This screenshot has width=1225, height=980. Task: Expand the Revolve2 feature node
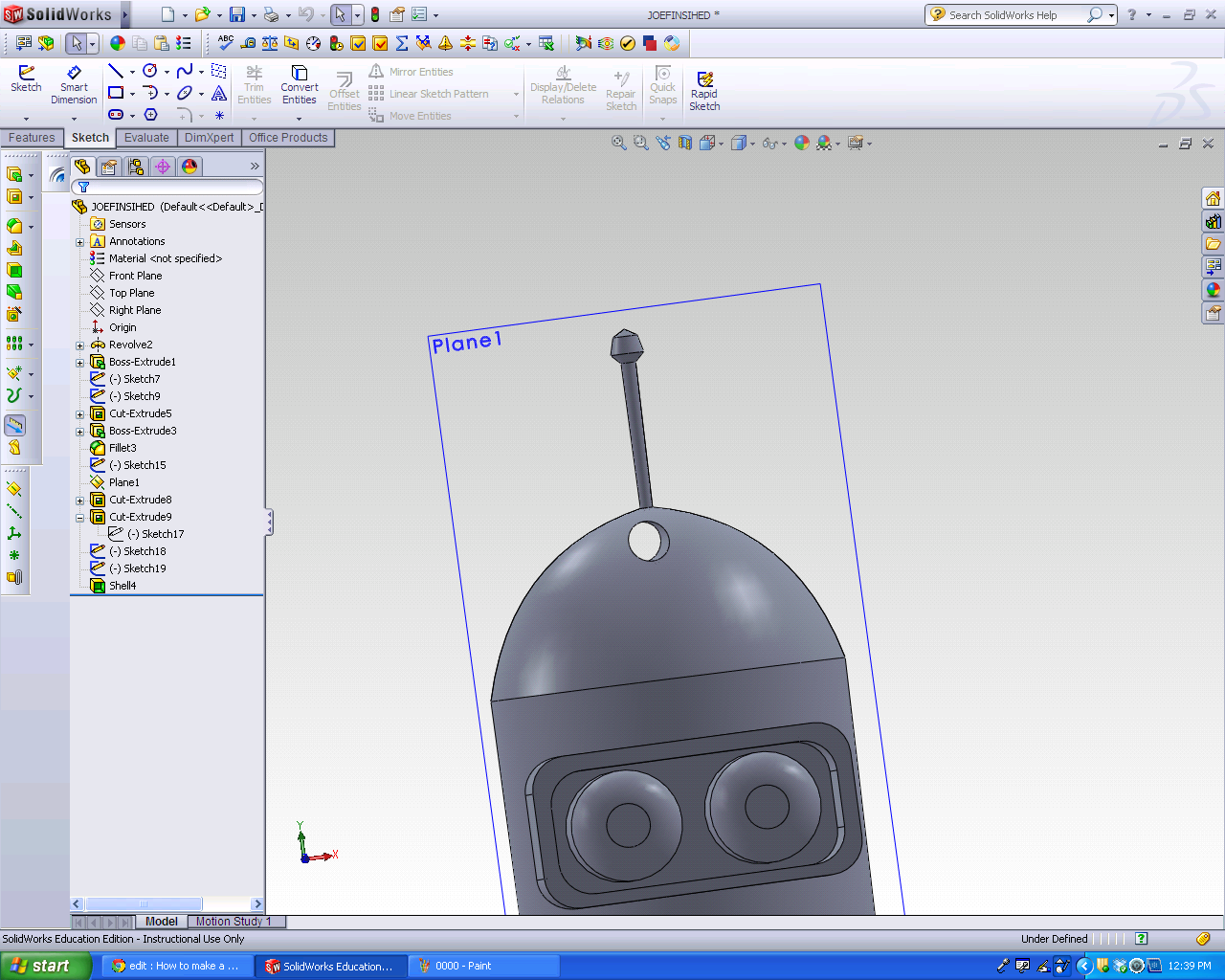click(80, 345)
